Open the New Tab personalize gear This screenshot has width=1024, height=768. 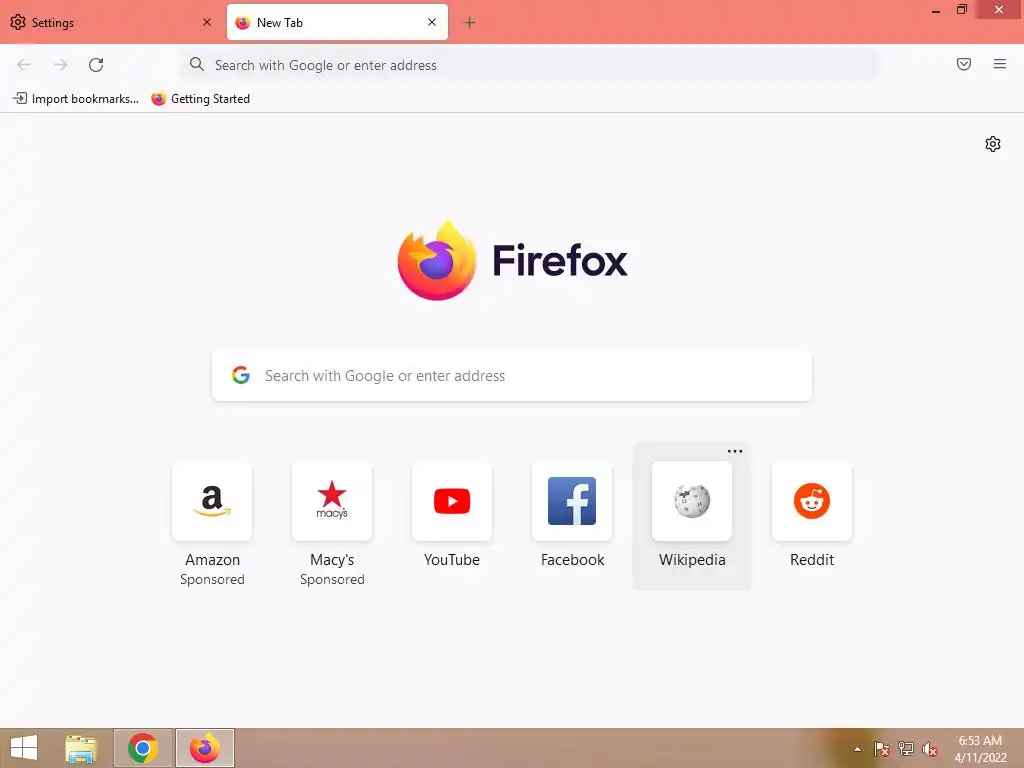tap(993, 144)
